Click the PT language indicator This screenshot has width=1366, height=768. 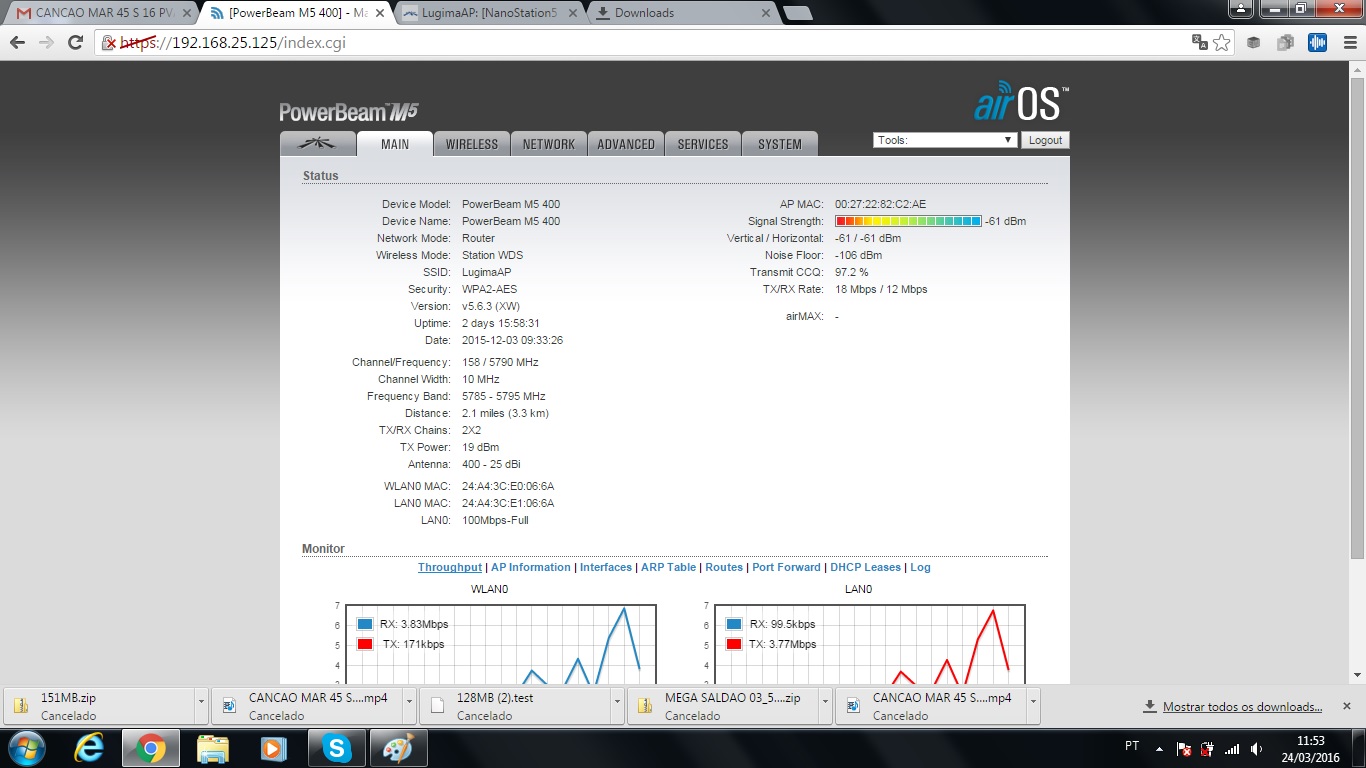1132,746
